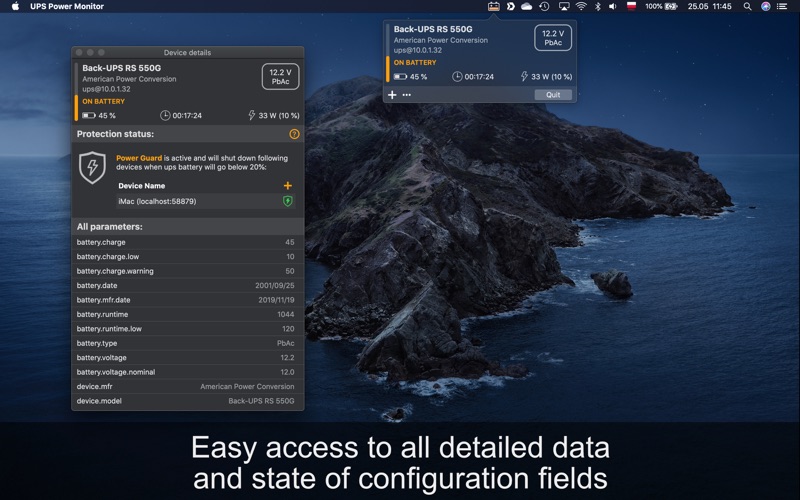Image resolution: width=800 pixels, height=500 pixels.
Task: Select the battery.mfr.date row
Action: click(188, 300)
